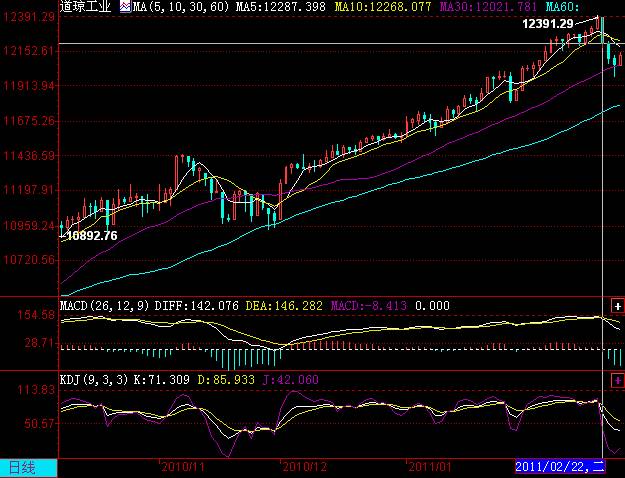Open the MA(5,10,30,60) indicator label
625x478 pixels.
[x=181, y=7]
